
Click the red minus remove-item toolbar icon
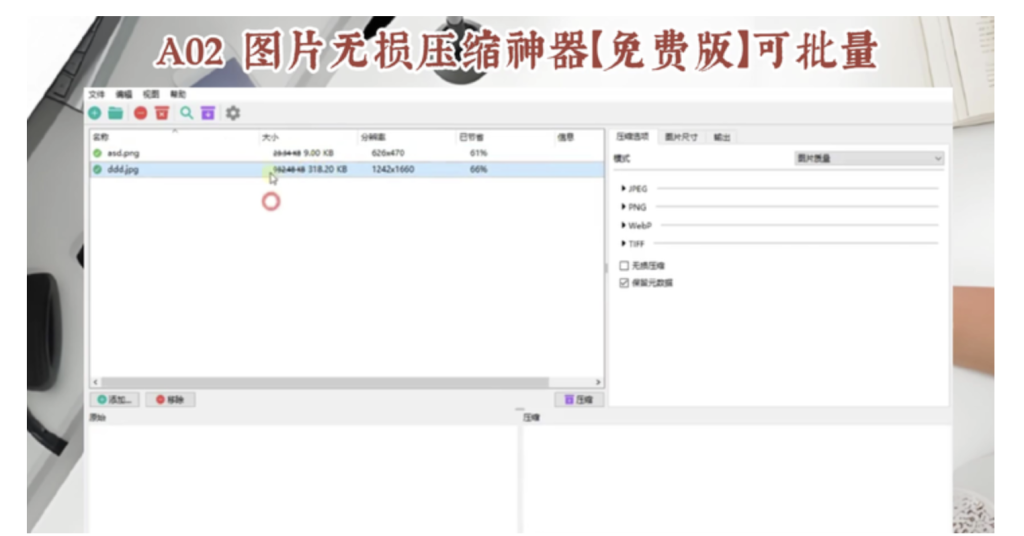140,113
